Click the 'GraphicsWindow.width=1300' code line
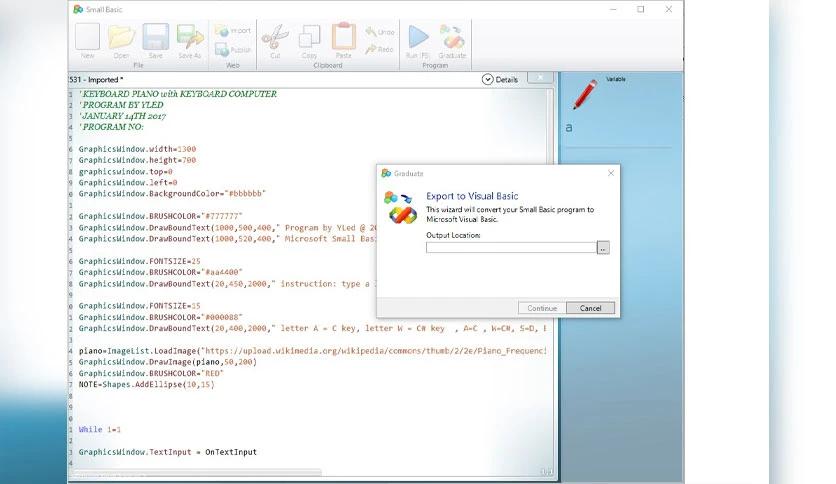The height and width of the screenshot is (484, 836). 138,149
